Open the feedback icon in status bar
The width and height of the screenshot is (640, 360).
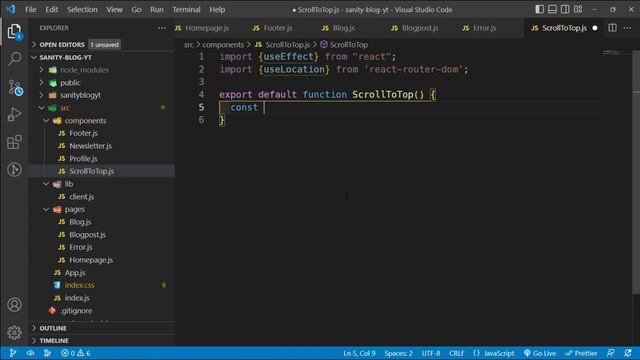611,353
